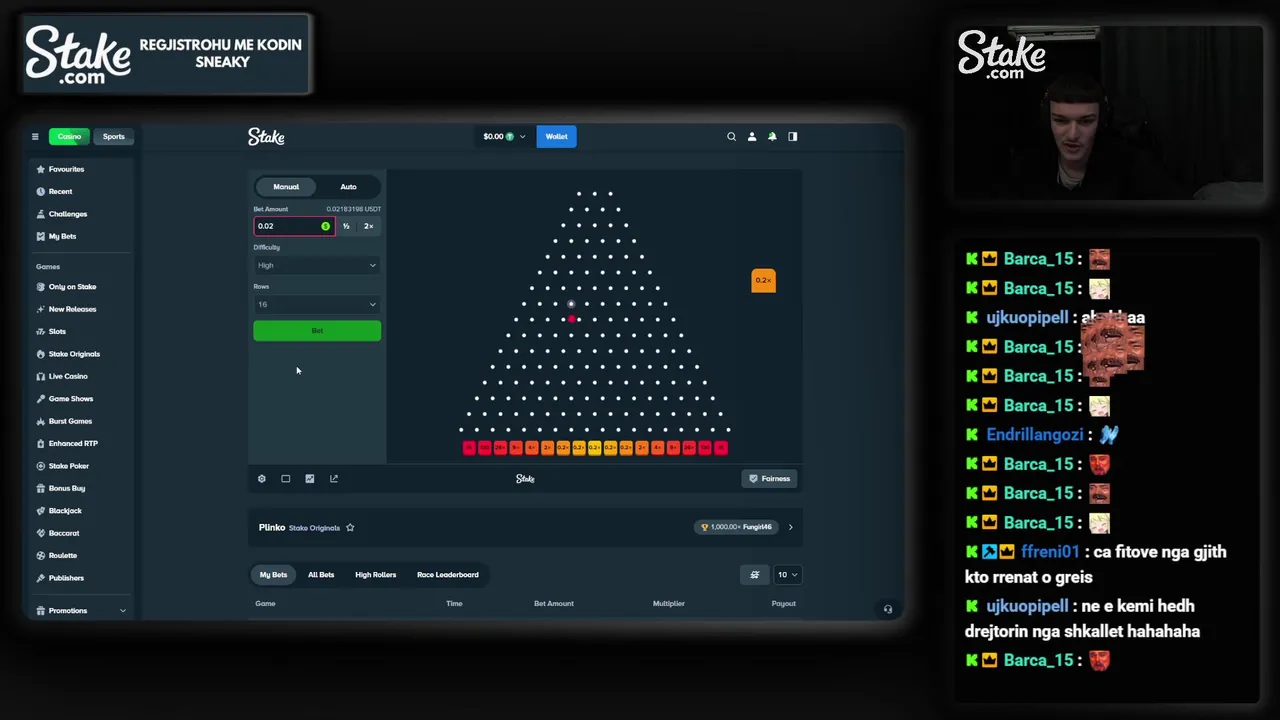Click the orange 0.2× last result tile
Viewport: 1280px width, 720px height.
763,281
